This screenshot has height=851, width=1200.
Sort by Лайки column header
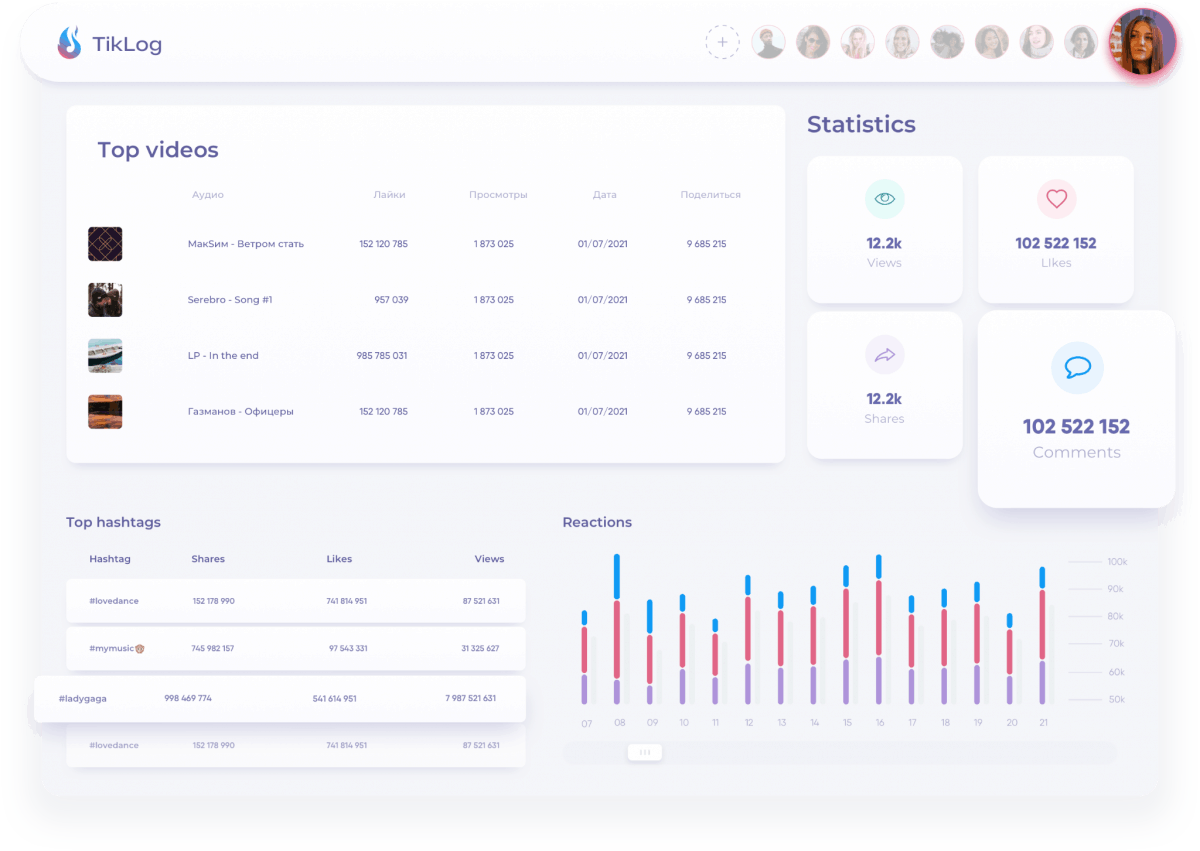[389, 195]
